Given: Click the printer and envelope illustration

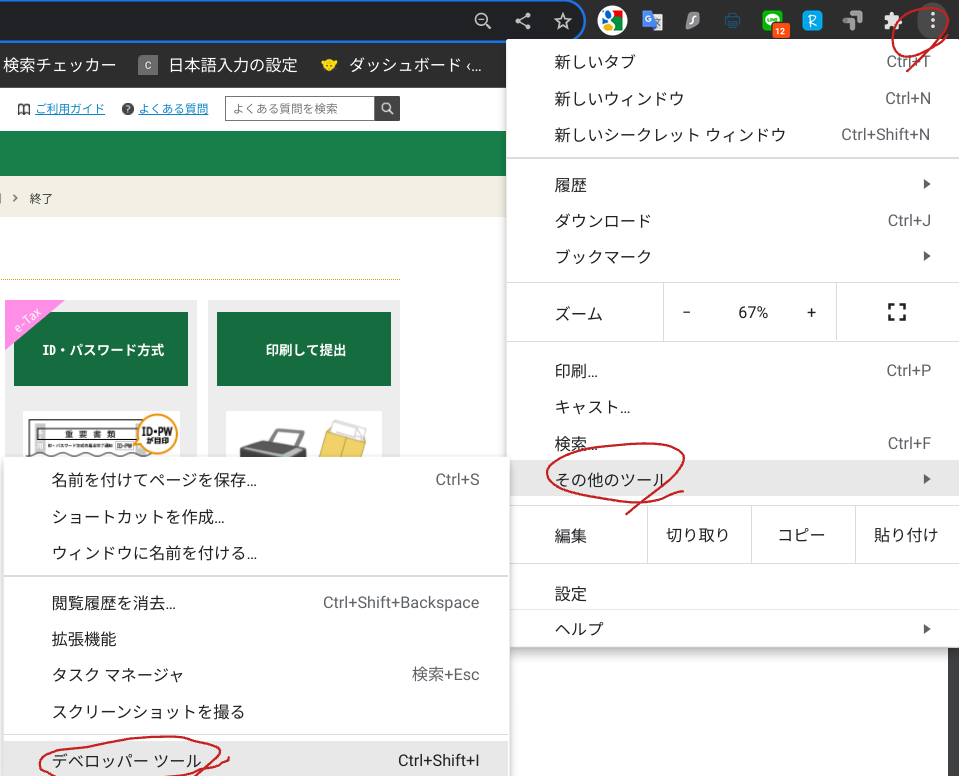Looking at the screenshot, I should point(304,434).
